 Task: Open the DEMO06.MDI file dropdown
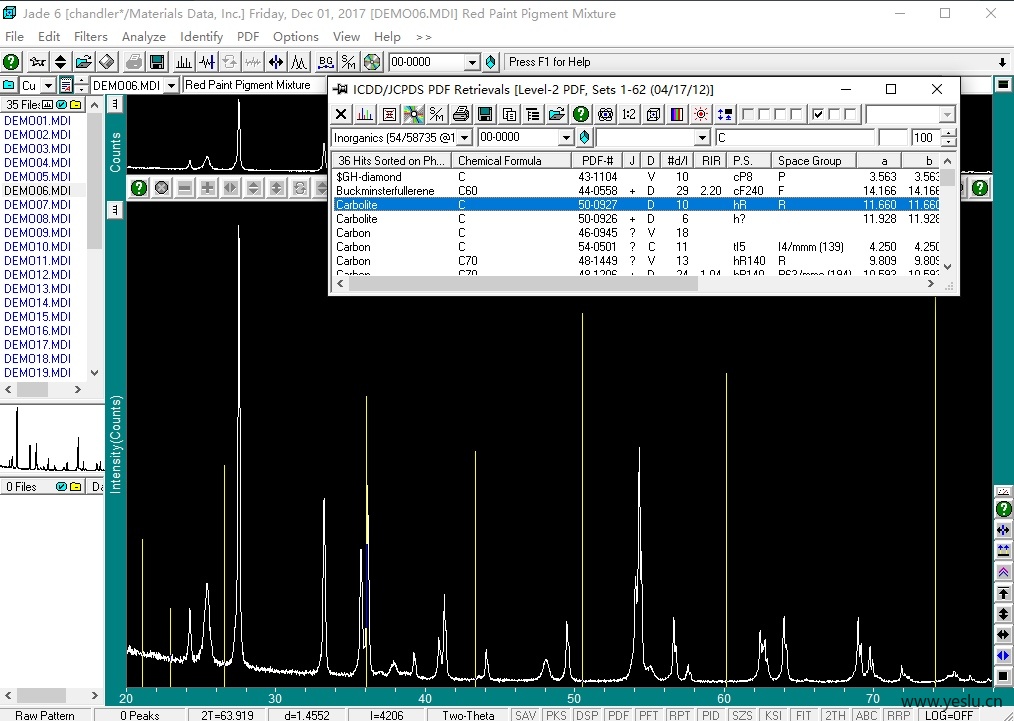(171, 85)
